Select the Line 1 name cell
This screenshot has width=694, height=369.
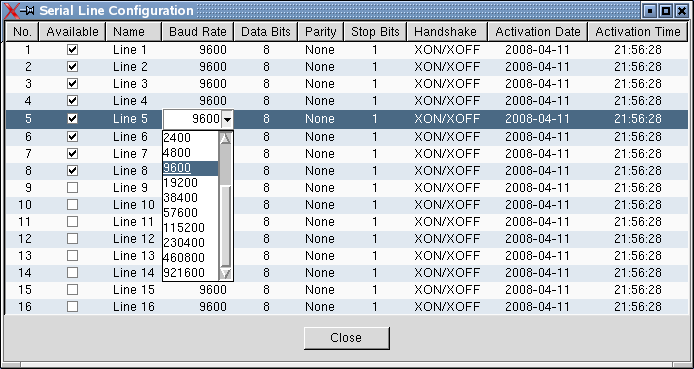[134, 50]
